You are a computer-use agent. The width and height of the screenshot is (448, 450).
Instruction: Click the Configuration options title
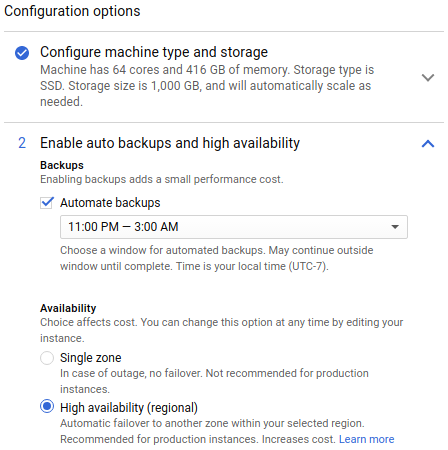(x=72, y=11)
